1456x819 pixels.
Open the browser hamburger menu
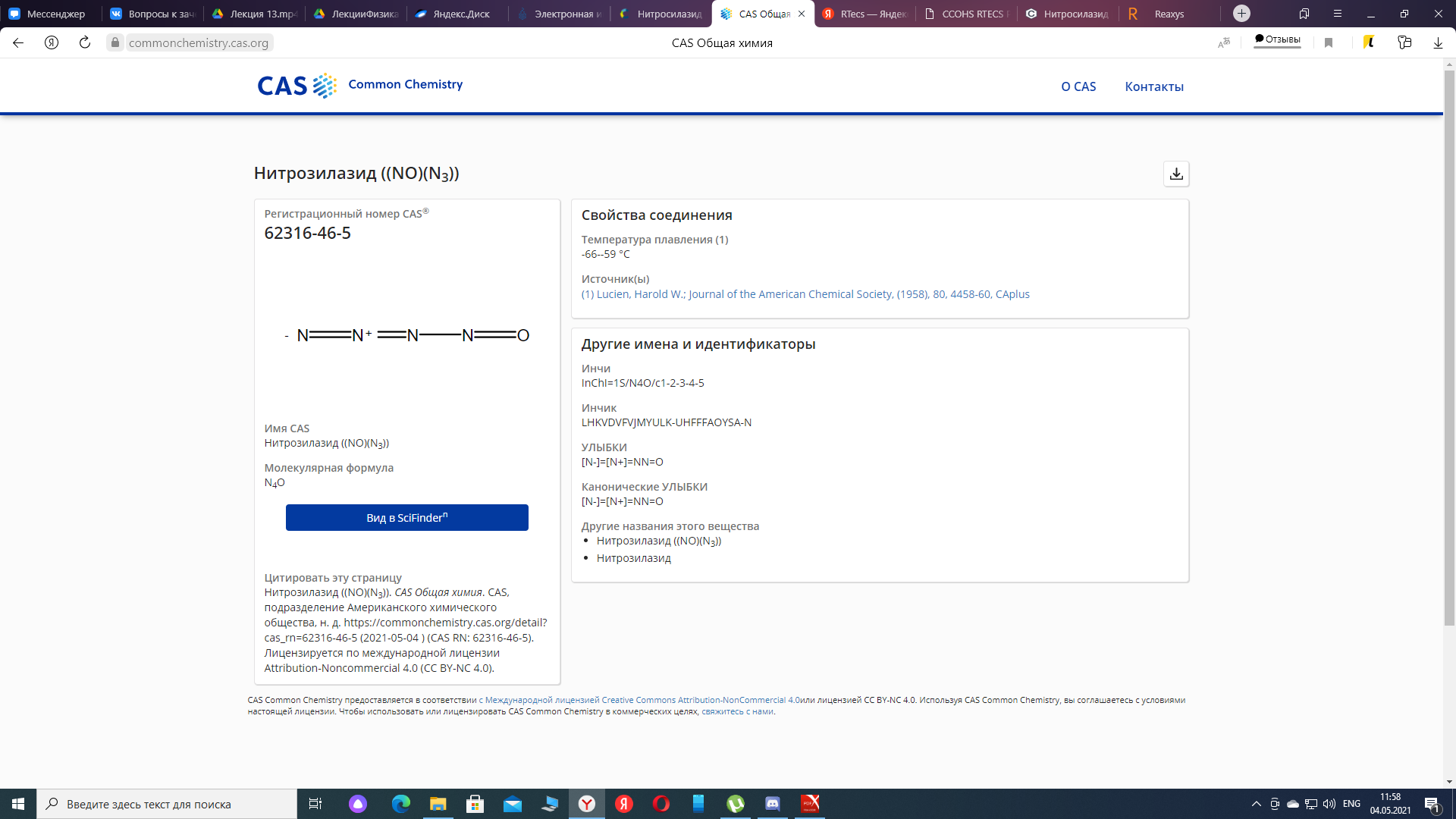1338,14
